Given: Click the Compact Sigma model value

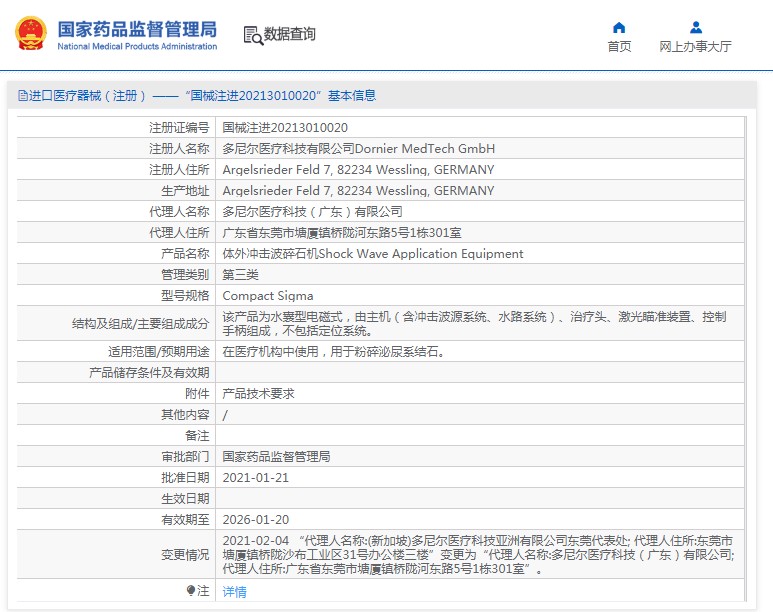Looking at the screenshot, I should click(267, 296).
